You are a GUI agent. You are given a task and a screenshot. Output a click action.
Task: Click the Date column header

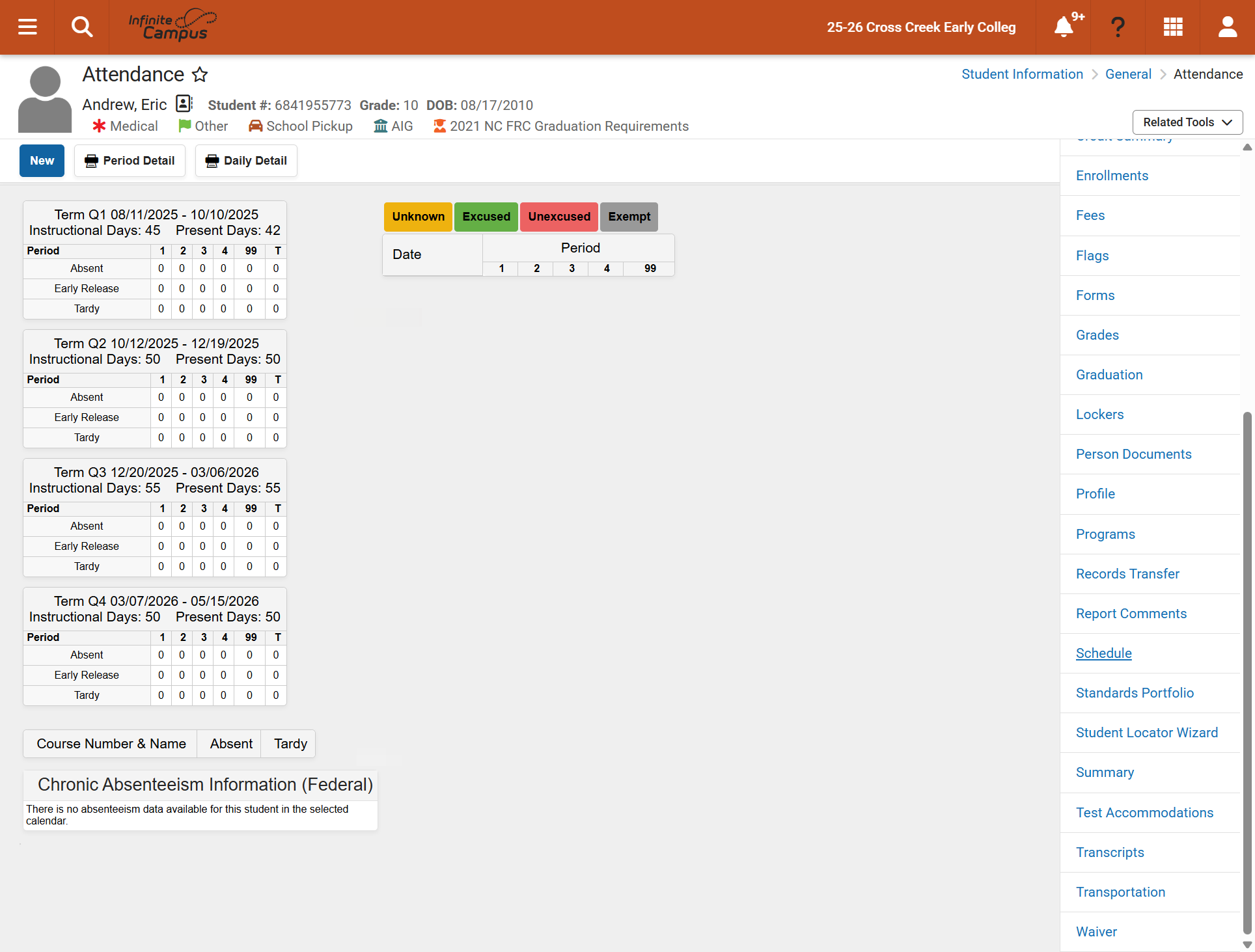click(x=432, y=255)
